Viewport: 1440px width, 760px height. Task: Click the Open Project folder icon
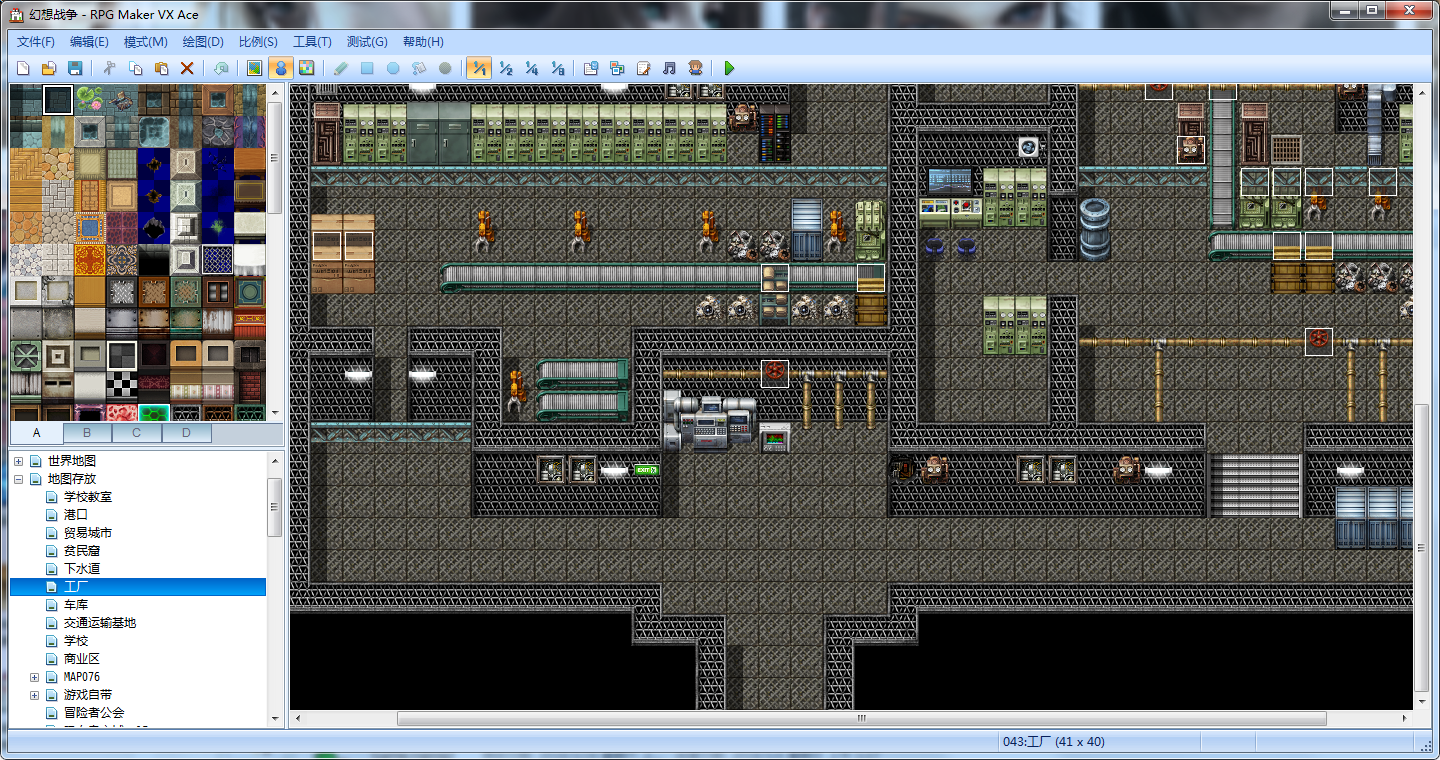[48, 68]
